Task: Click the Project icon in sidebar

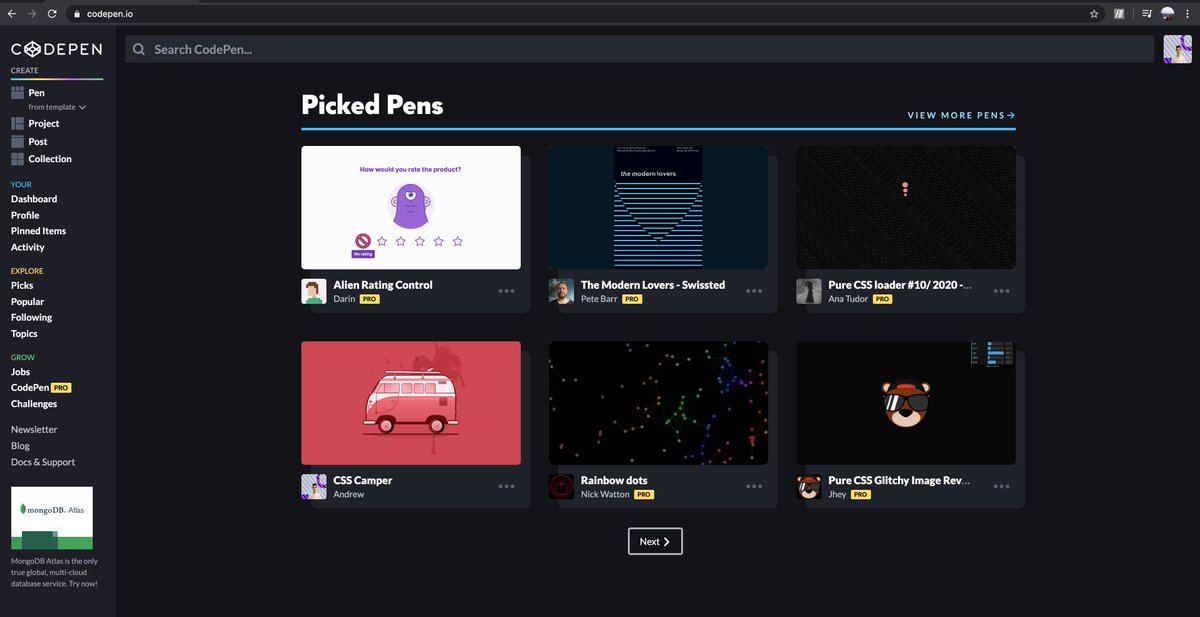Action: [17, 124]
